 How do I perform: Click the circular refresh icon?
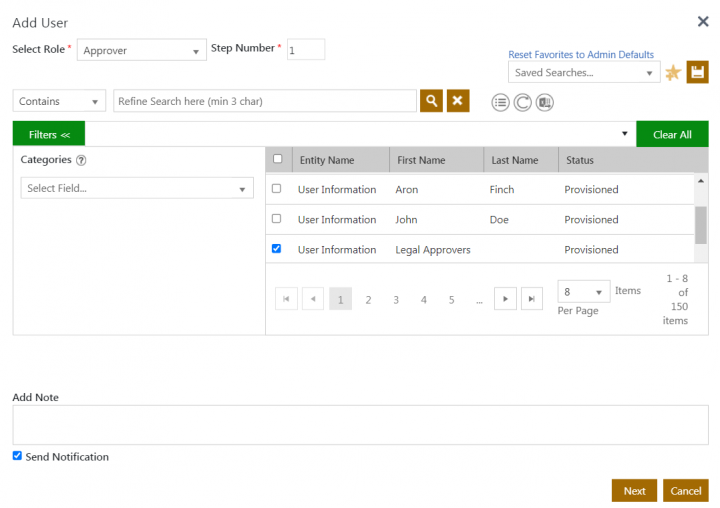tap(522, 102)
